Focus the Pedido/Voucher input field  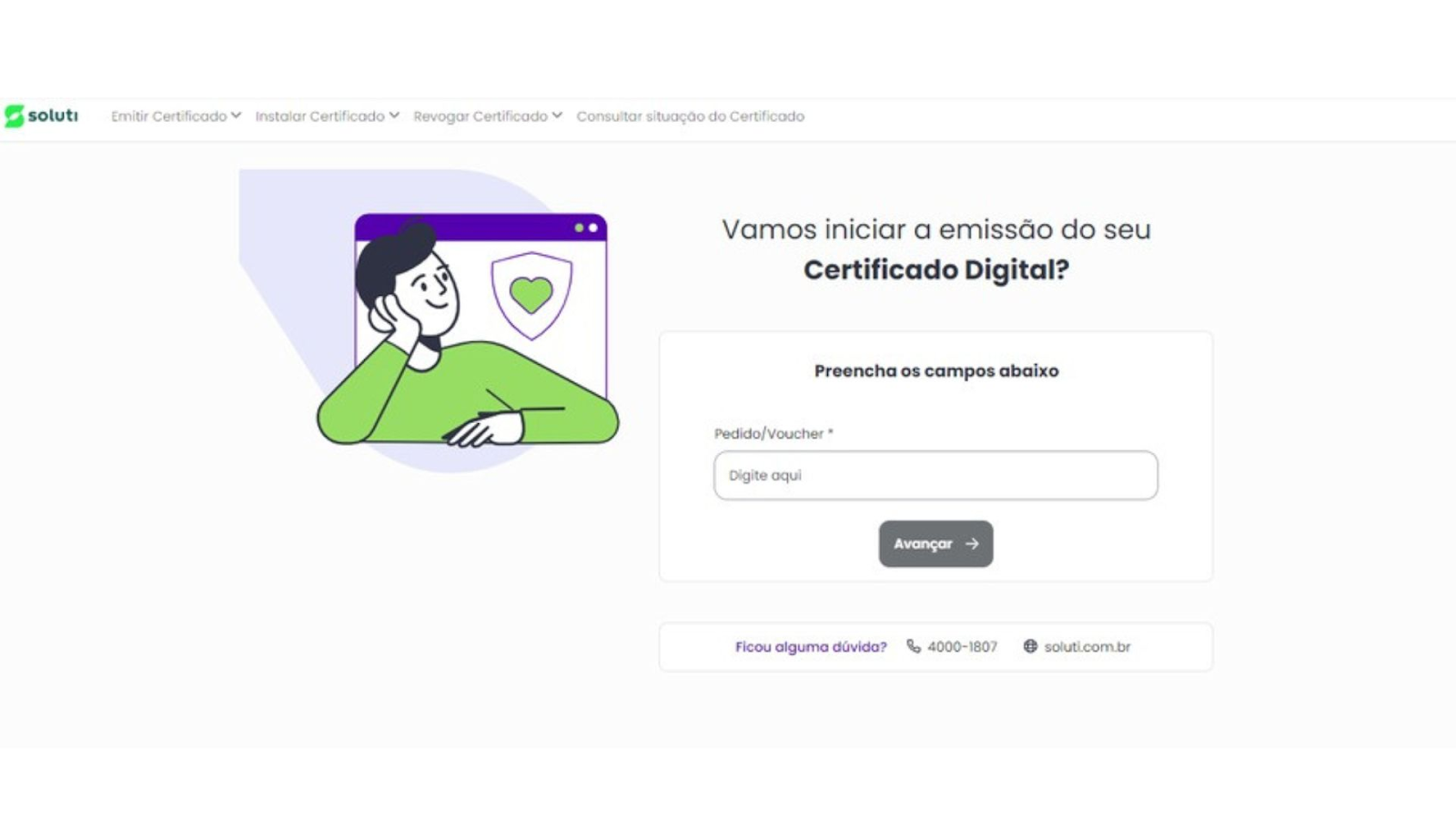point(935,475)
